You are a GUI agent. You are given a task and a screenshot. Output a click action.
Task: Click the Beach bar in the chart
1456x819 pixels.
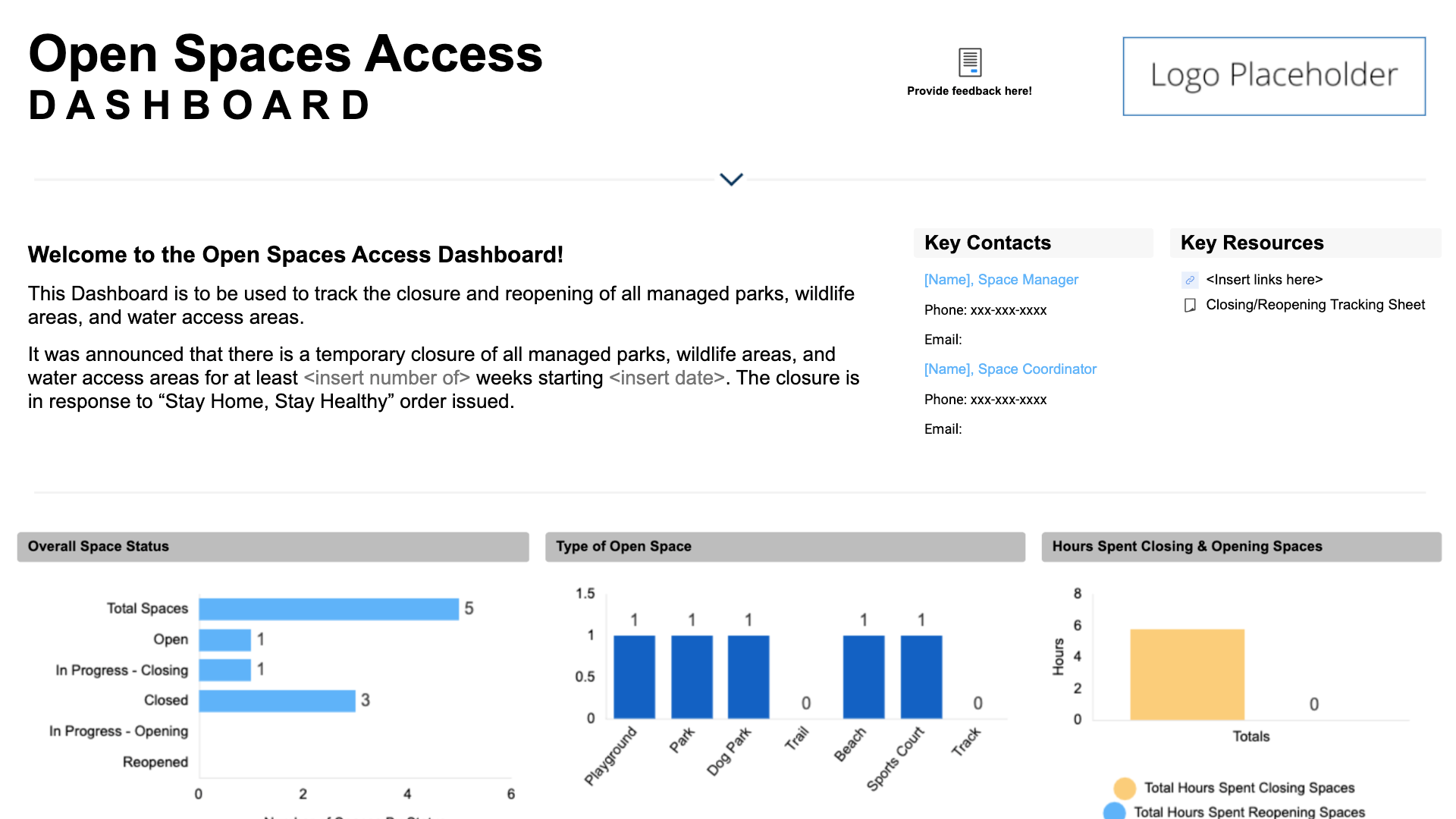tap(864, 677)
